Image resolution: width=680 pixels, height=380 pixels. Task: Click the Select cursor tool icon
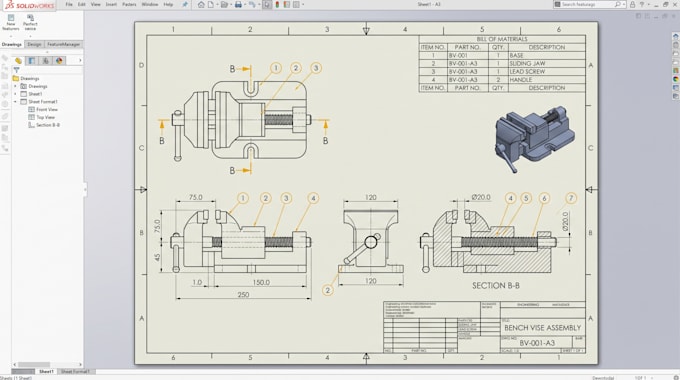[x=267, y=4]
